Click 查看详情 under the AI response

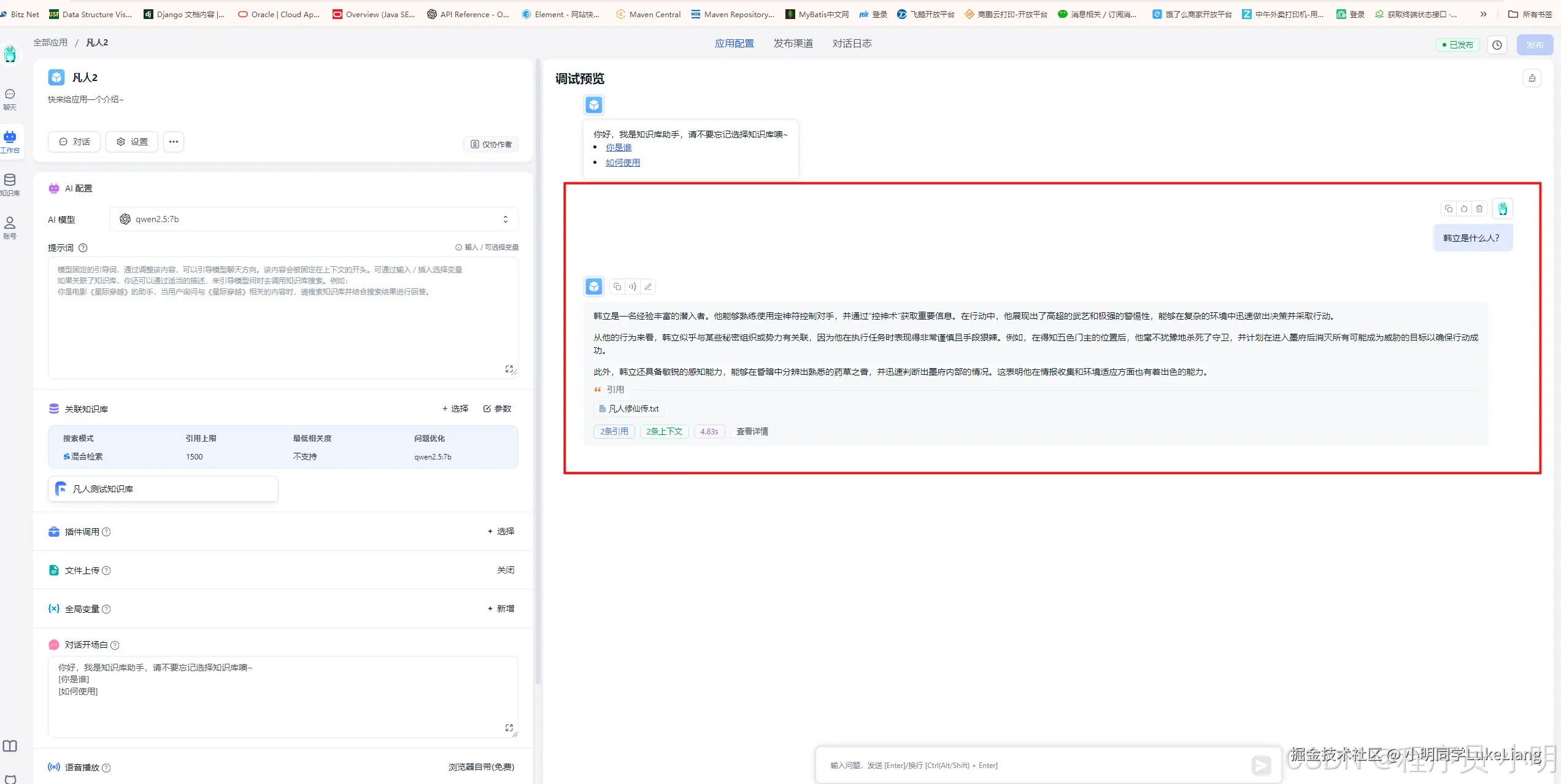click(x=752, y=431)
